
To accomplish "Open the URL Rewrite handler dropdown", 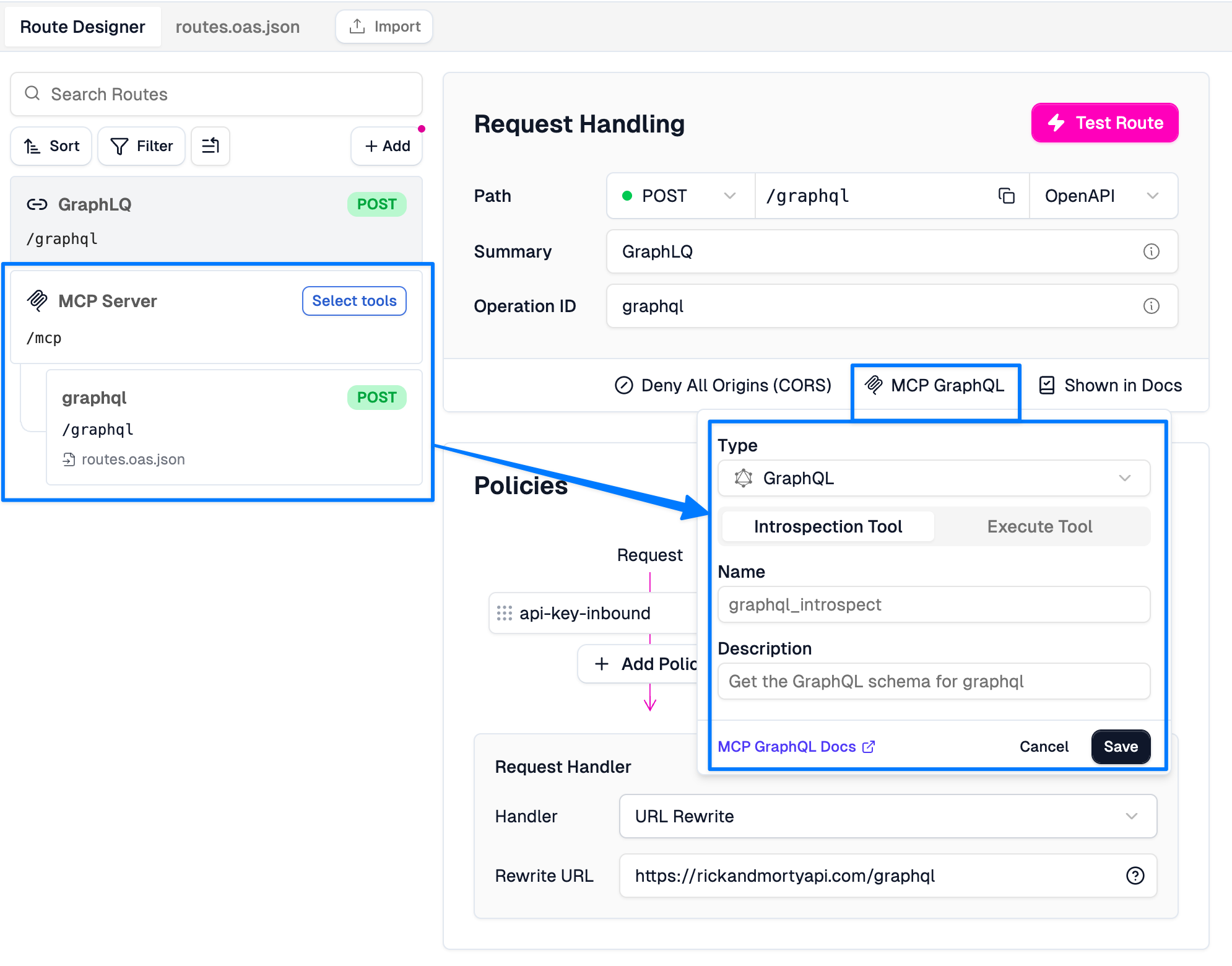I will click(887, 816).
